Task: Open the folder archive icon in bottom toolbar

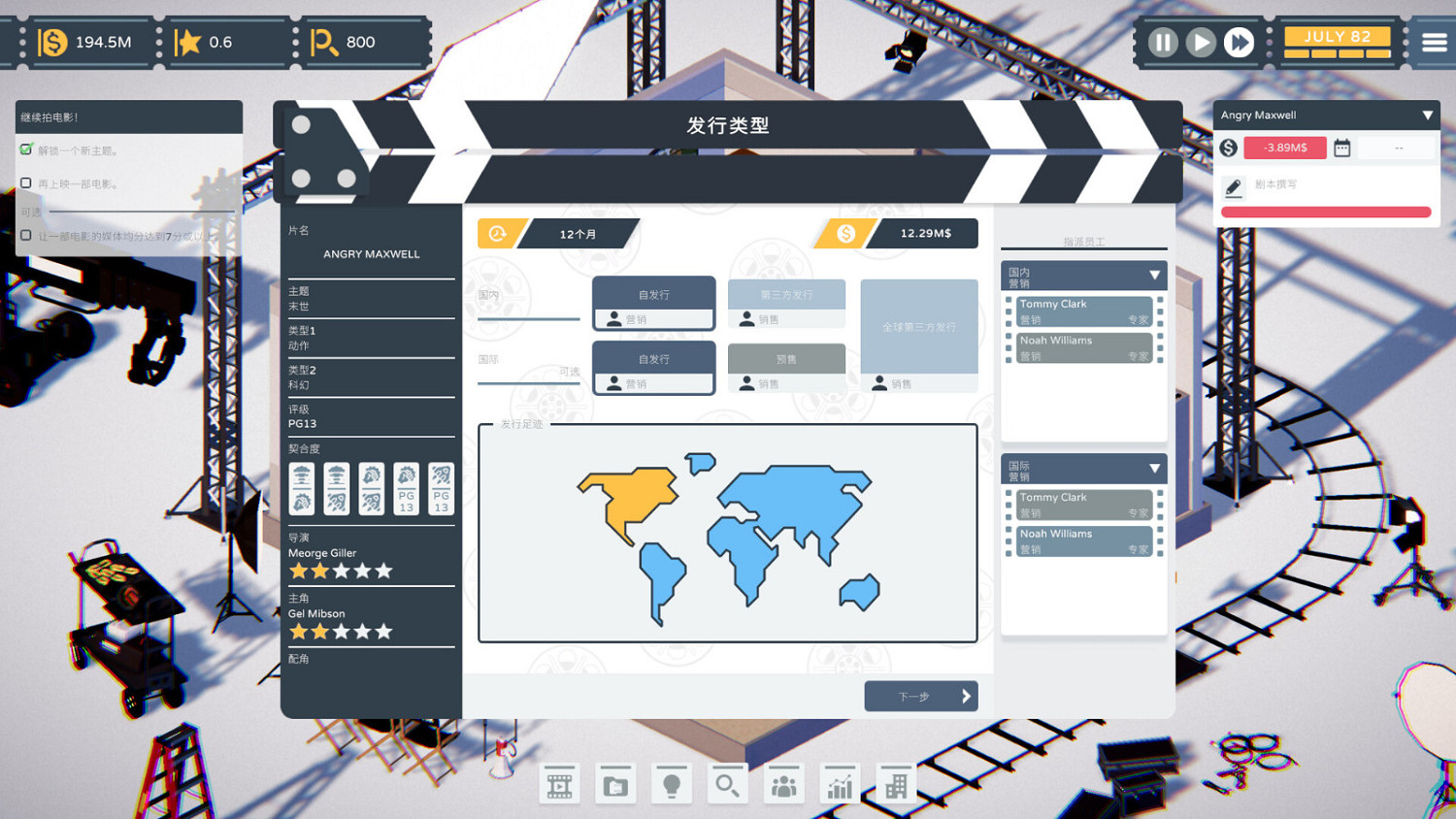Action: pos(615,785)
